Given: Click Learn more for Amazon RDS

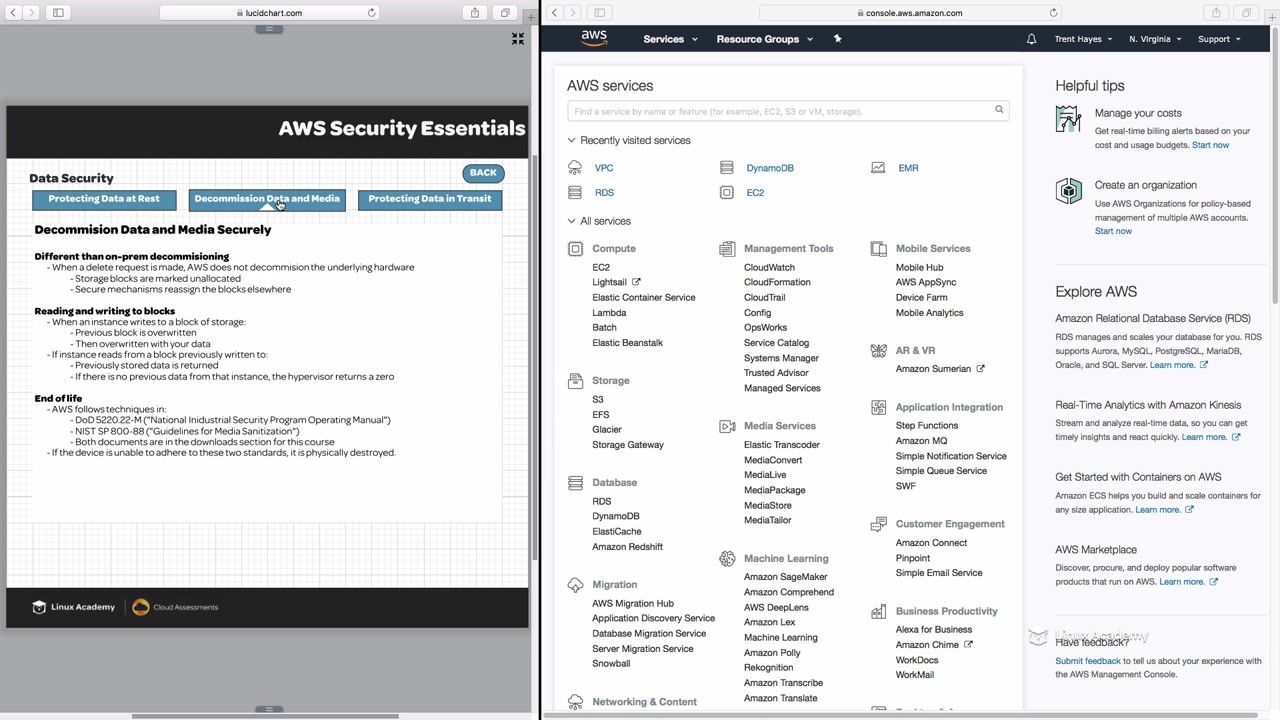Looking at the screenshot, I should tap(1178, 365).
